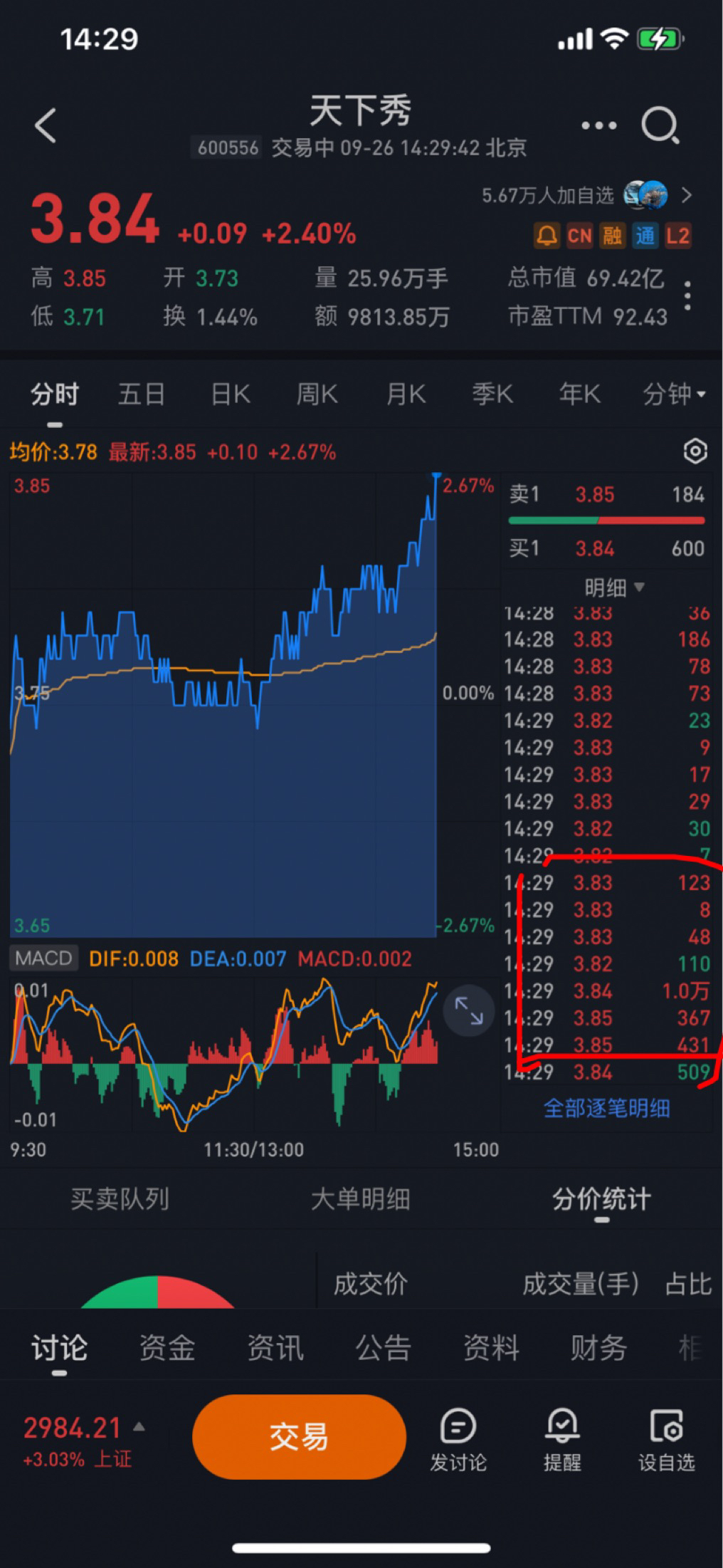723x1568 pixels.
Task: Tap the DIF:0.008 indicator value
Action: (133, 958)
